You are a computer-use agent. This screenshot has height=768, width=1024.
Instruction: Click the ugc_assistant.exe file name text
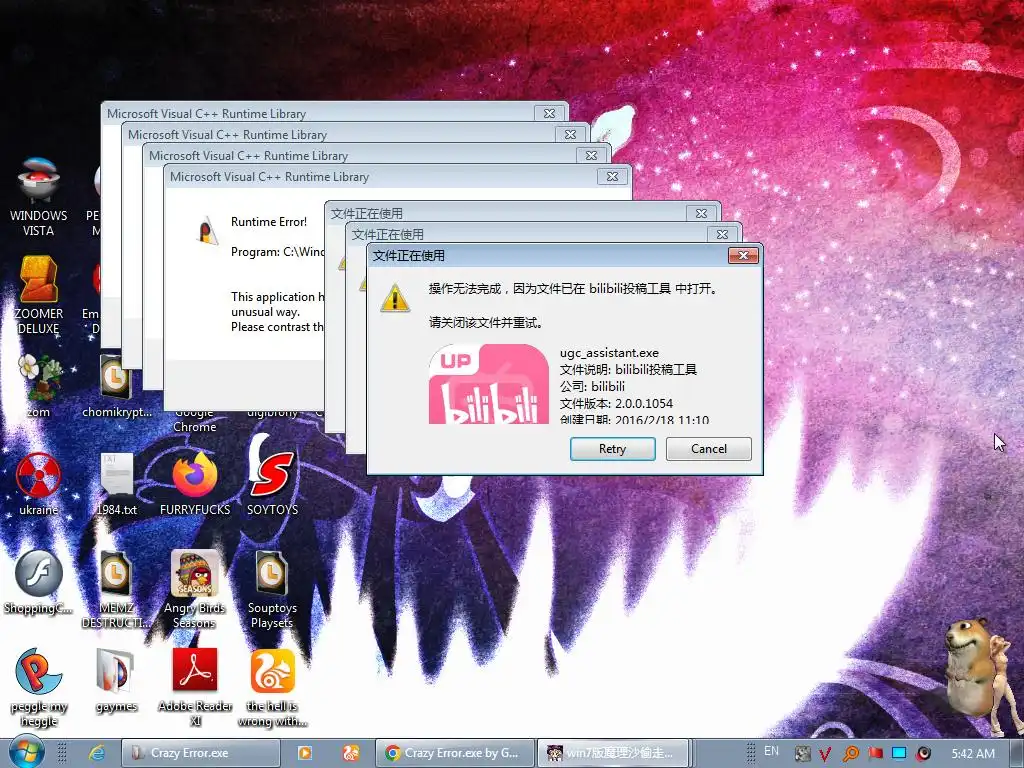coord(609,353)
